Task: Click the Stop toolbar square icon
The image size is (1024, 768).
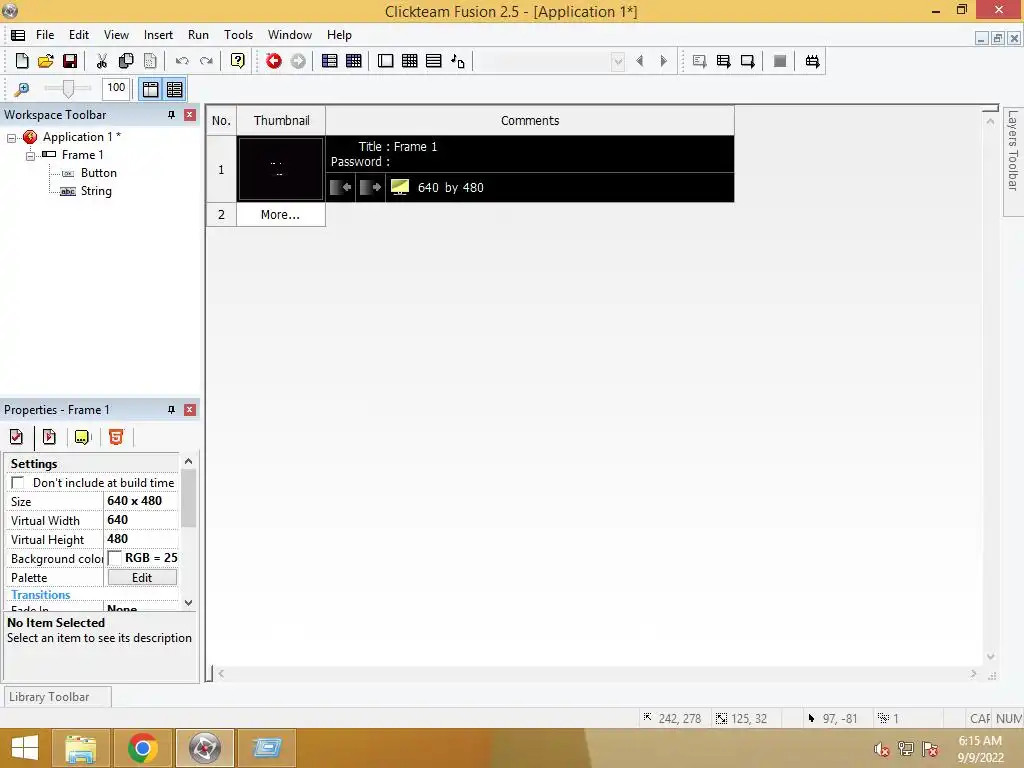Action: [780, 61]
